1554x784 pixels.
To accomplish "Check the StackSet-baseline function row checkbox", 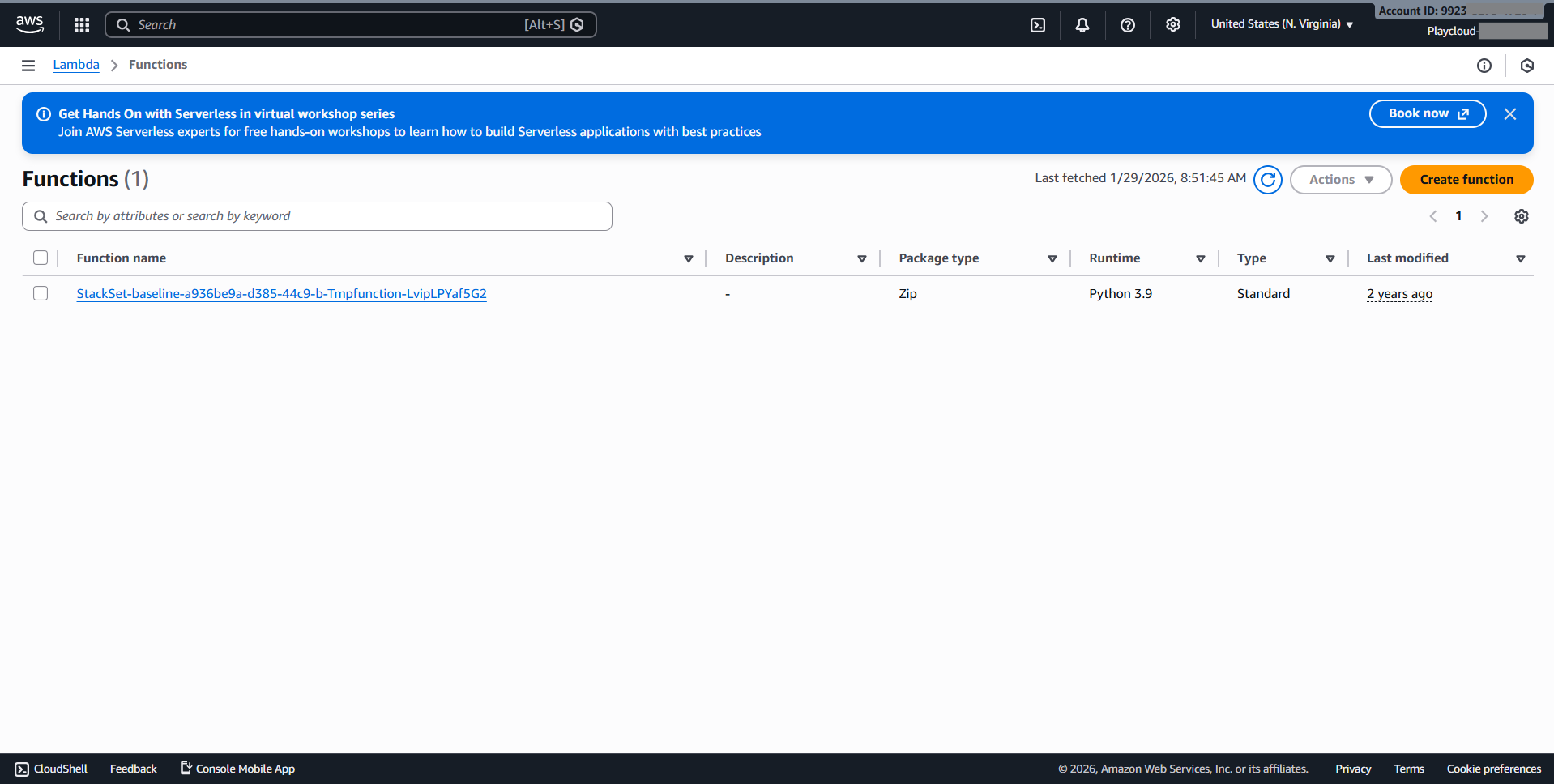I will coord(41,293).
